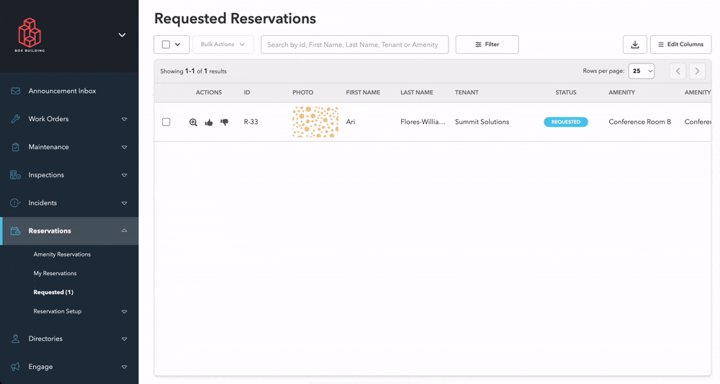
Task: Click the Engage megaphone icon
Action: 15,367
